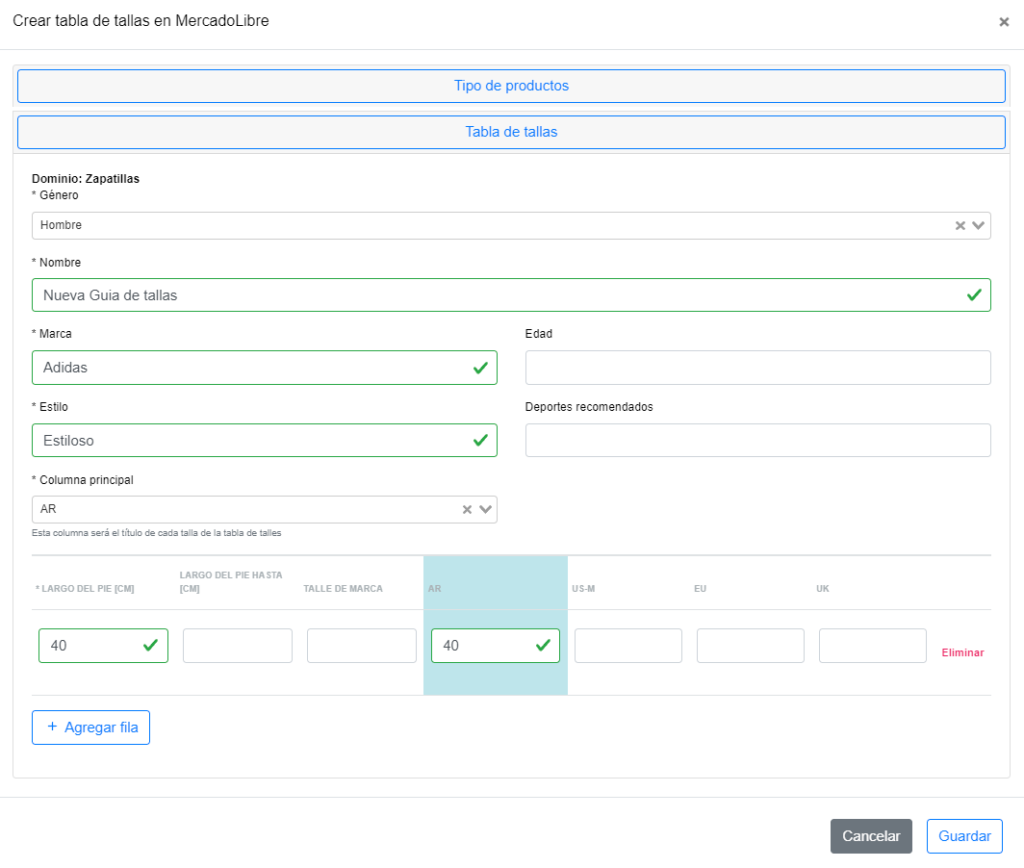The width and height of the screenshot is (1024, 868).
Task: Save the table with Guardar
Action: pos(965,836)
